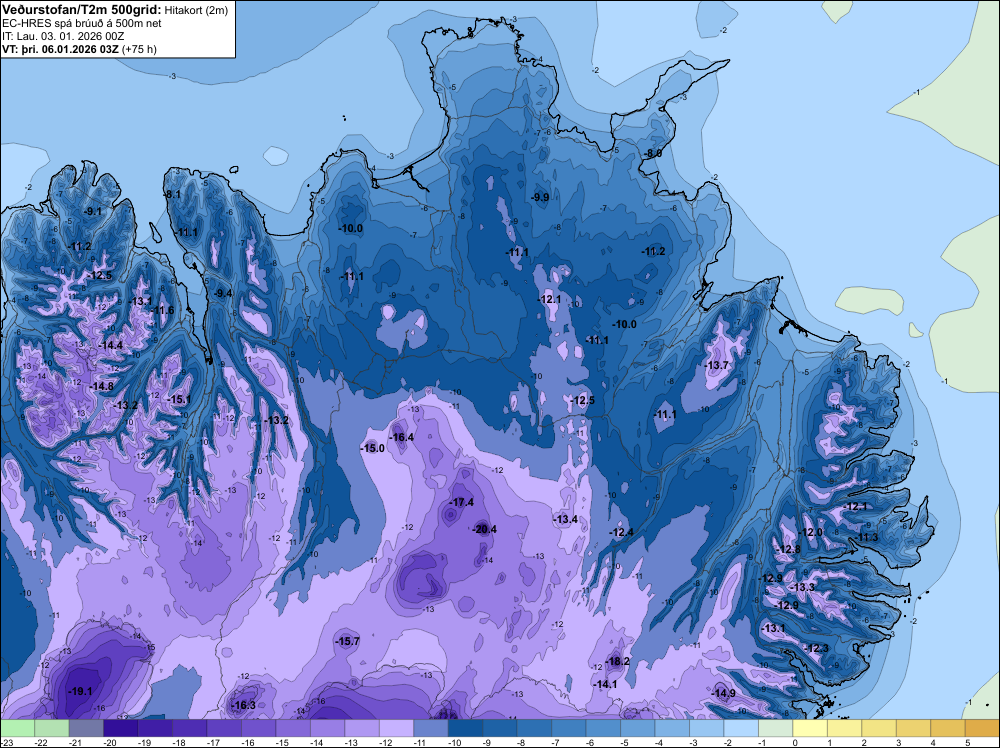Select the -19.1 cold spot label

(x=80, y=691)
